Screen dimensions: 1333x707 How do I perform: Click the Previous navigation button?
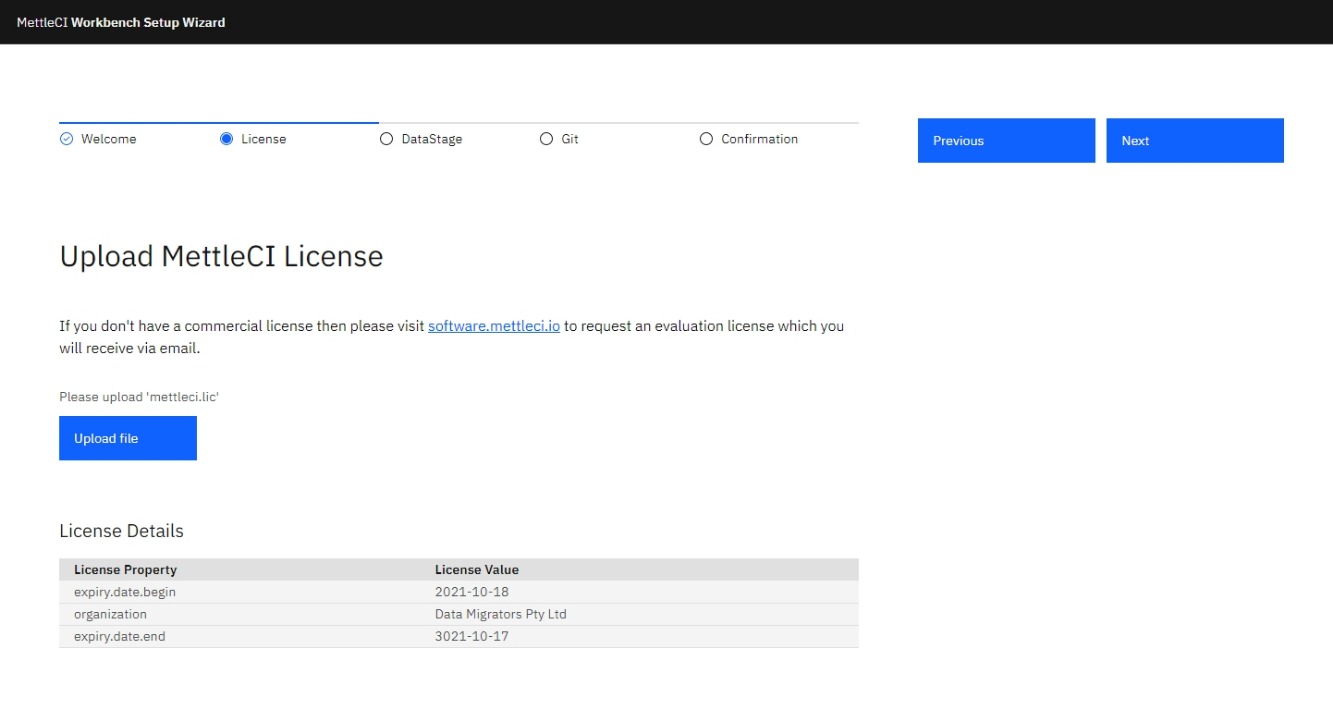(1006, 140)
